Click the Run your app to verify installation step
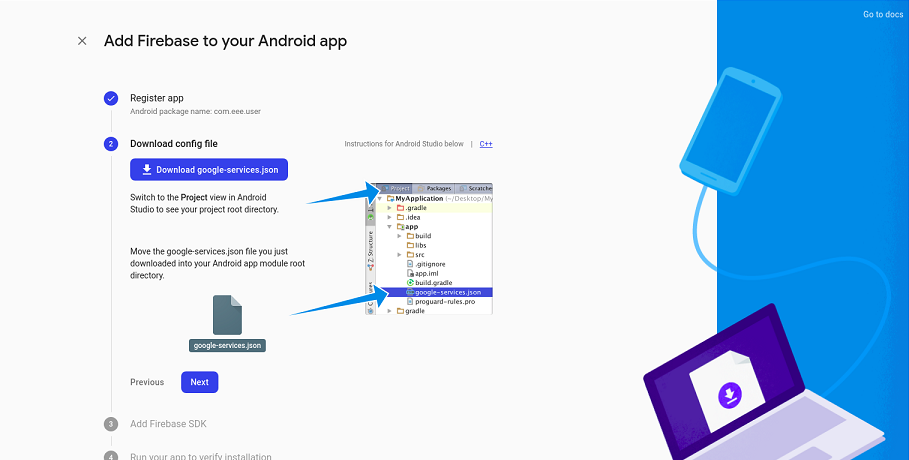This screenshot has height=460, width=909. (x=201, y=457)
